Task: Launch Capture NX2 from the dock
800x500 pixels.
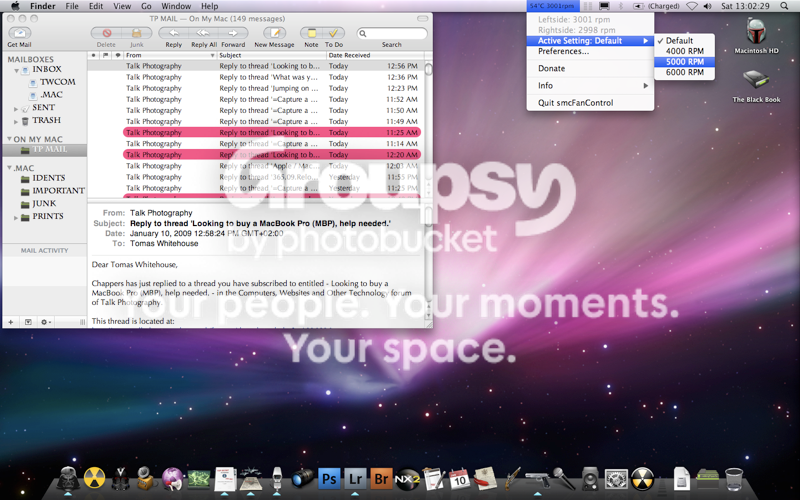Action: click(x=407, y=479)
